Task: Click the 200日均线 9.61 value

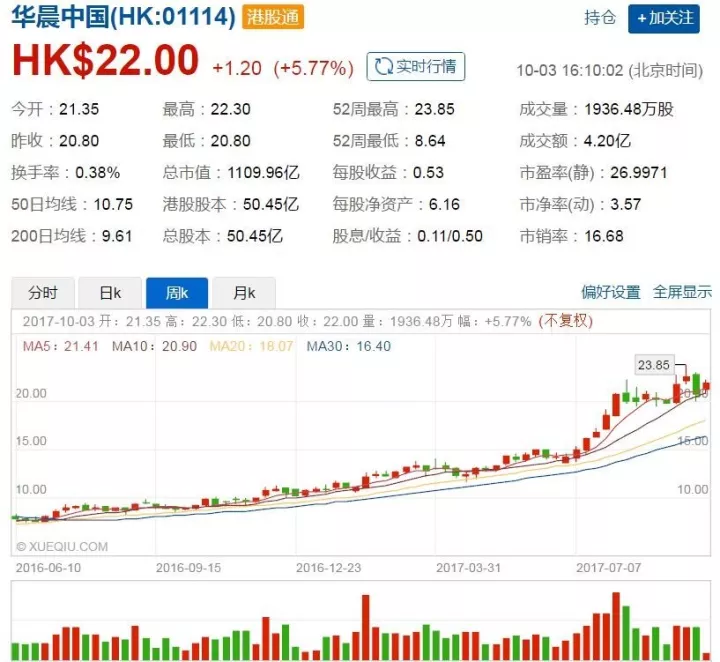Action: pyautogui.click(x=117, y=236)
